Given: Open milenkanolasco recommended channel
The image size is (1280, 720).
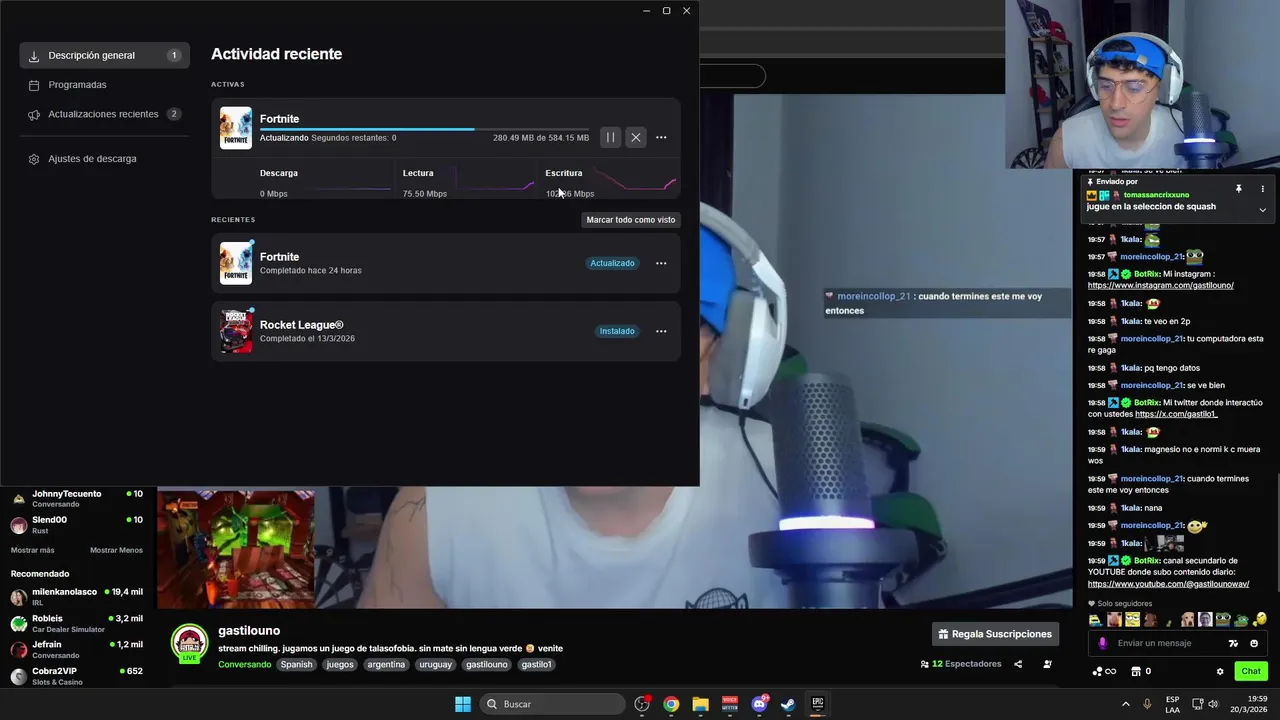Looking at the screenshot, I should click(x=78, y=597).
